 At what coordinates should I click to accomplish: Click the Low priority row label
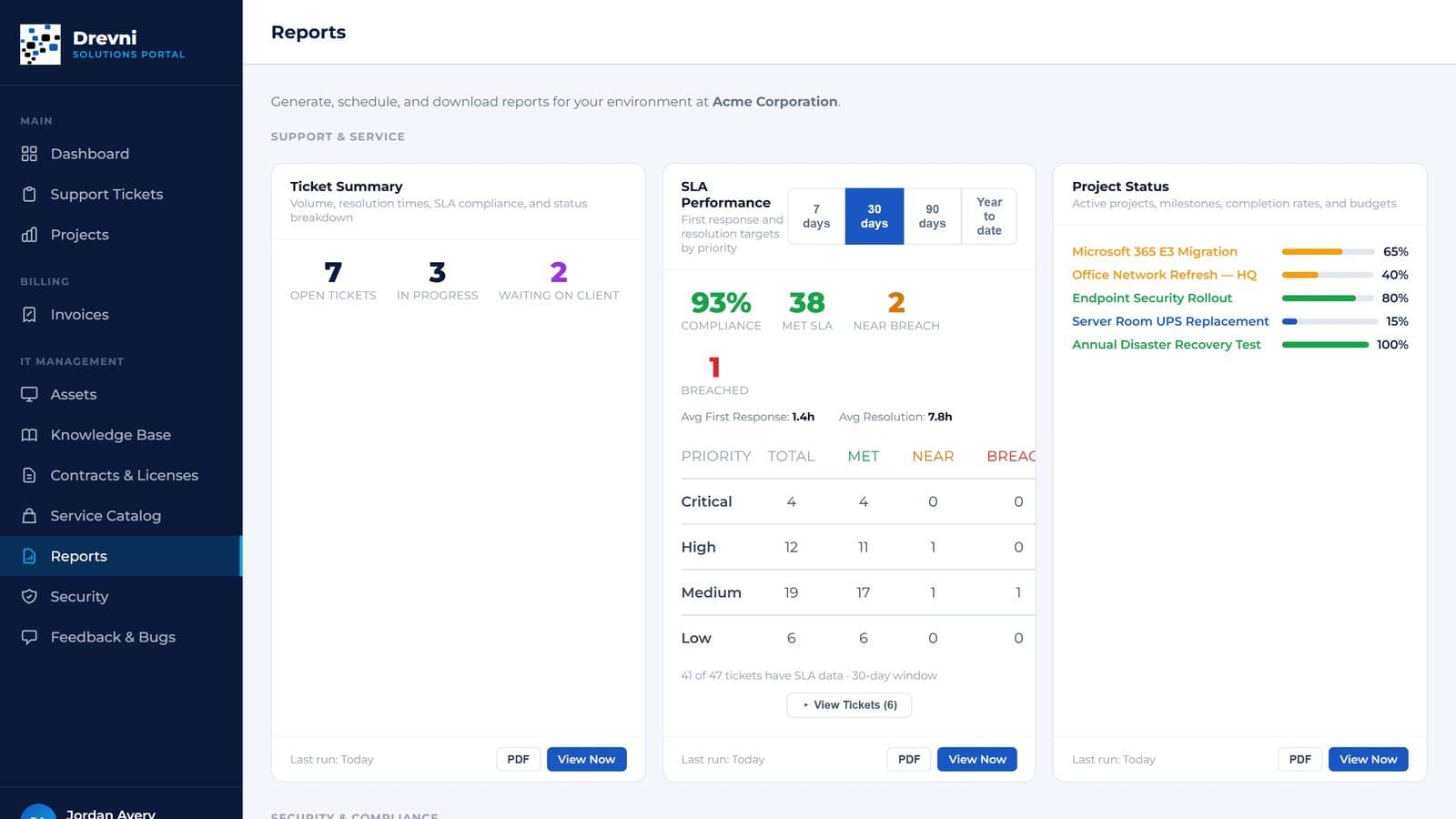(x=696, y=638)
